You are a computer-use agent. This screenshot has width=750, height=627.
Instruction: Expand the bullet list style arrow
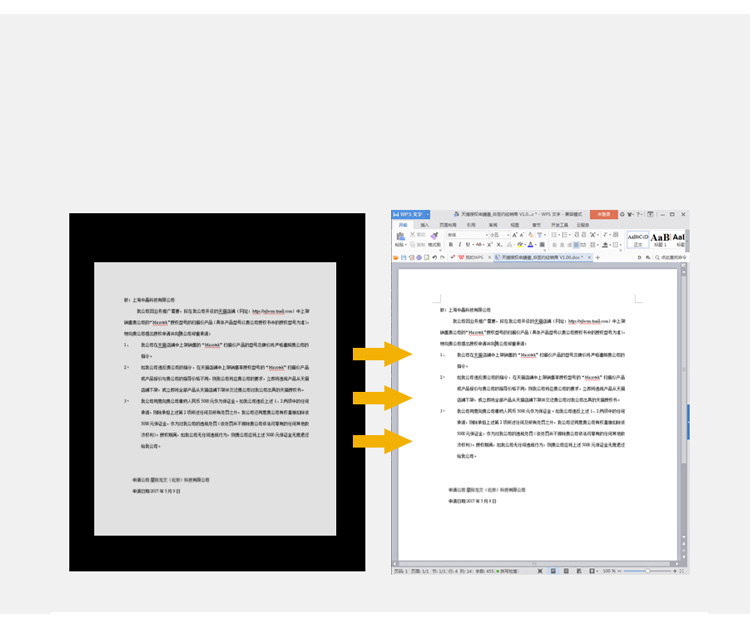[x=559, y=234]
